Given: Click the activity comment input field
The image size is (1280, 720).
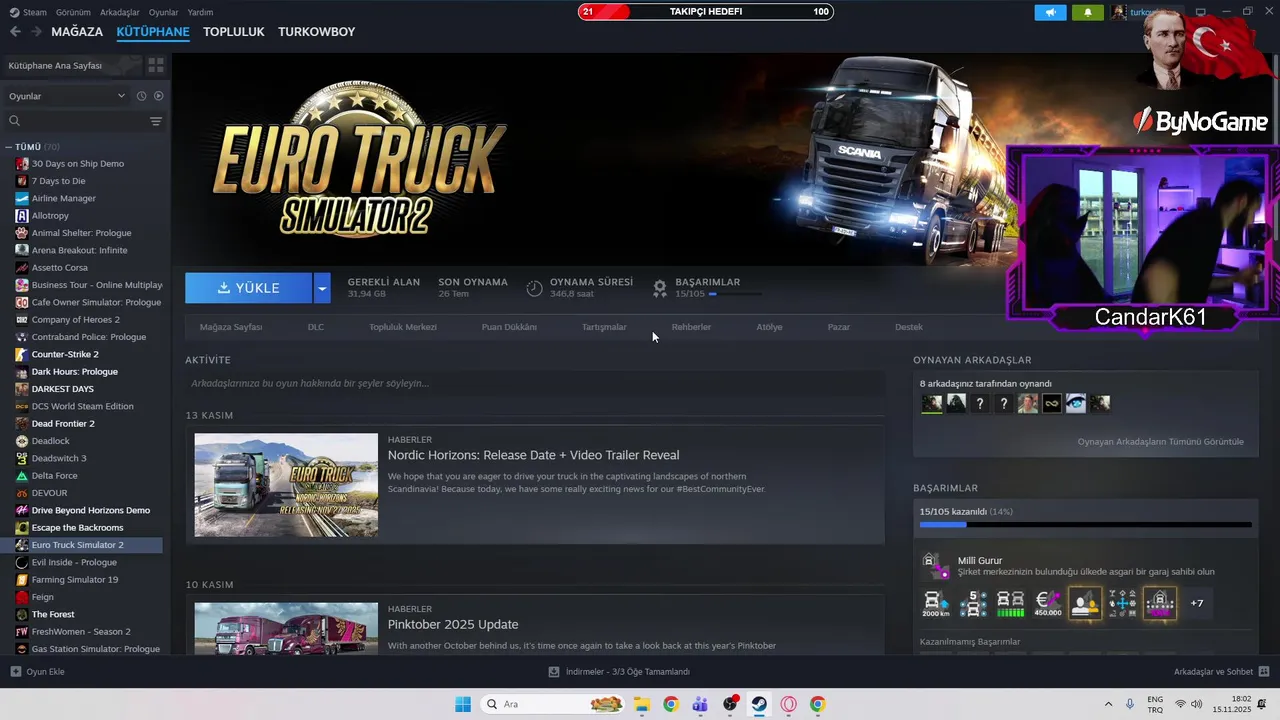Looking at the screenshot, I should pyautogui.click(x=535, y=383).
